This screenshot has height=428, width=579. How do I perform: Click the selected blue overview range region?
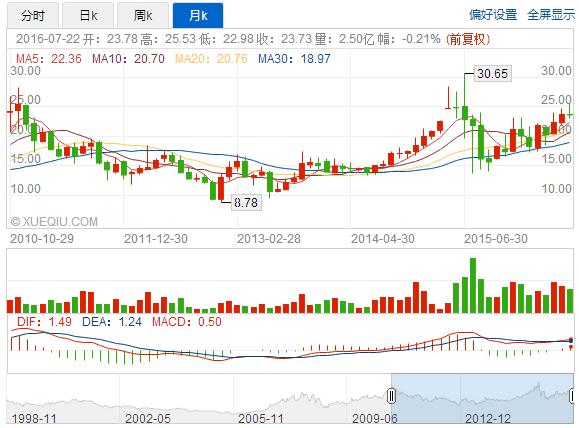click(x=482, y=399)
